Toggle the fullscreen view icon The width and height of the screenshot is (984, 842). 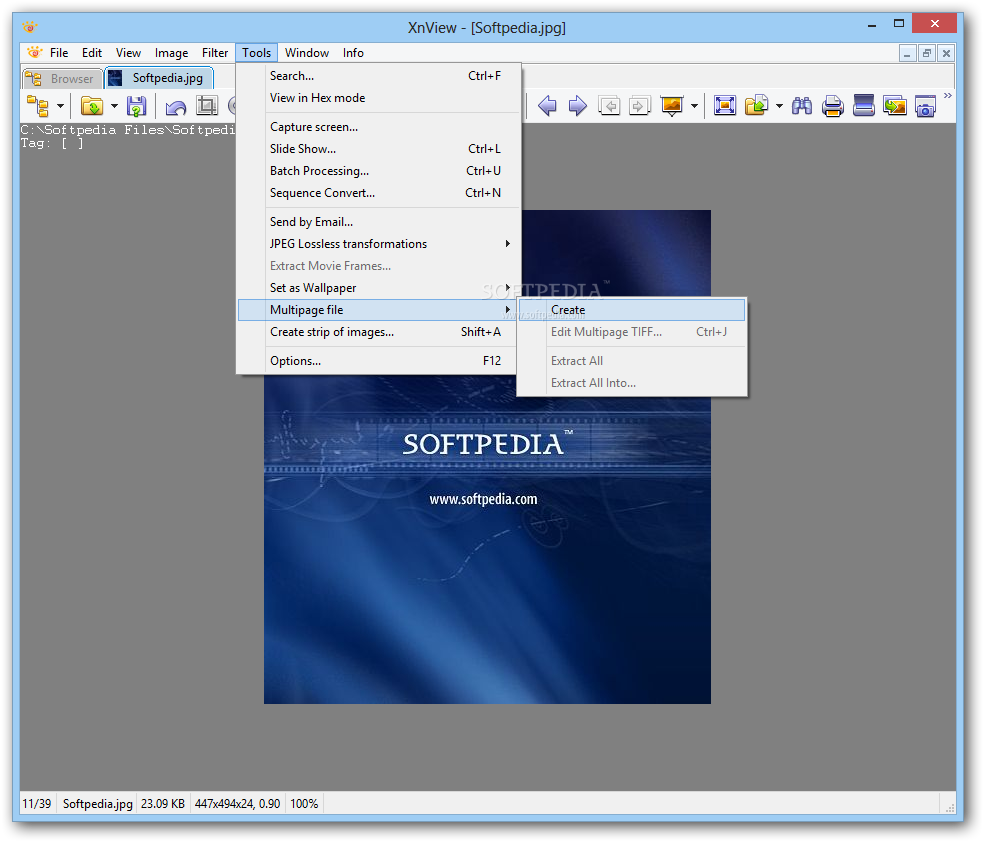tap(725, 105)
